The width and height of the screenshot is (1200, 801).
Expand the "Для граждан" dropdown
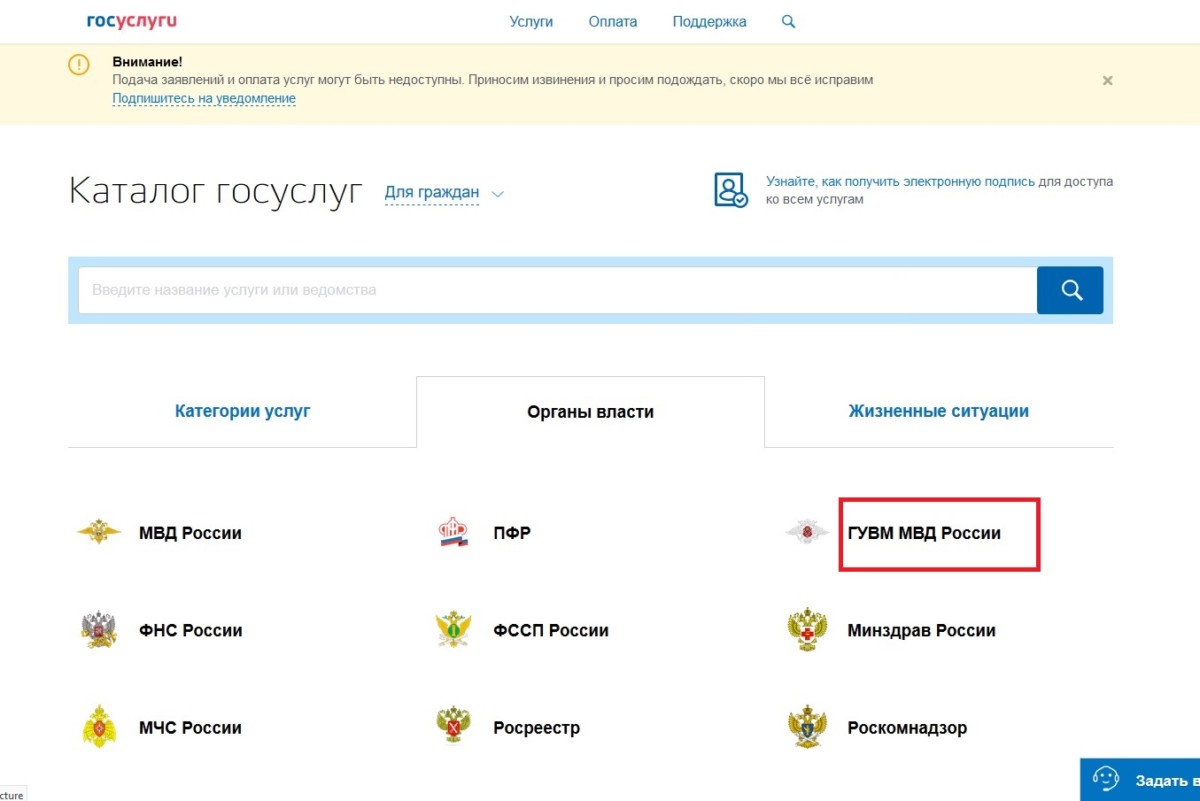(443, 193)
